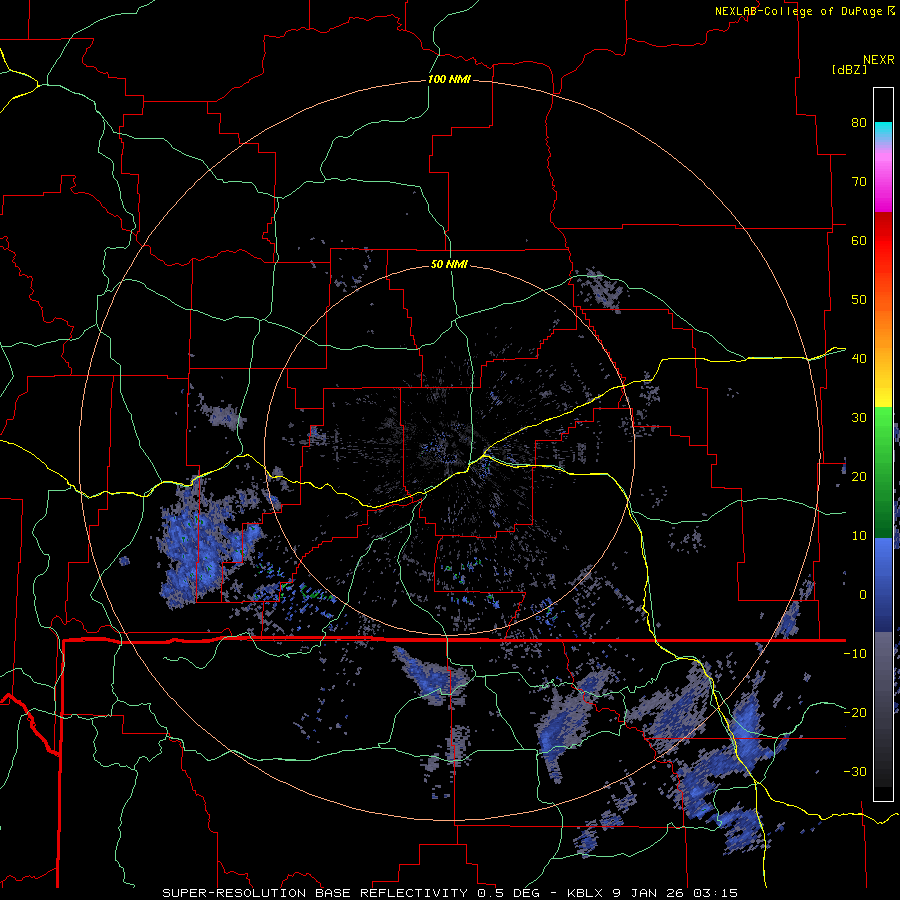Click the 70 dBZ scale value
Viewport: 900px width, 900px height.
click(859, 181)
